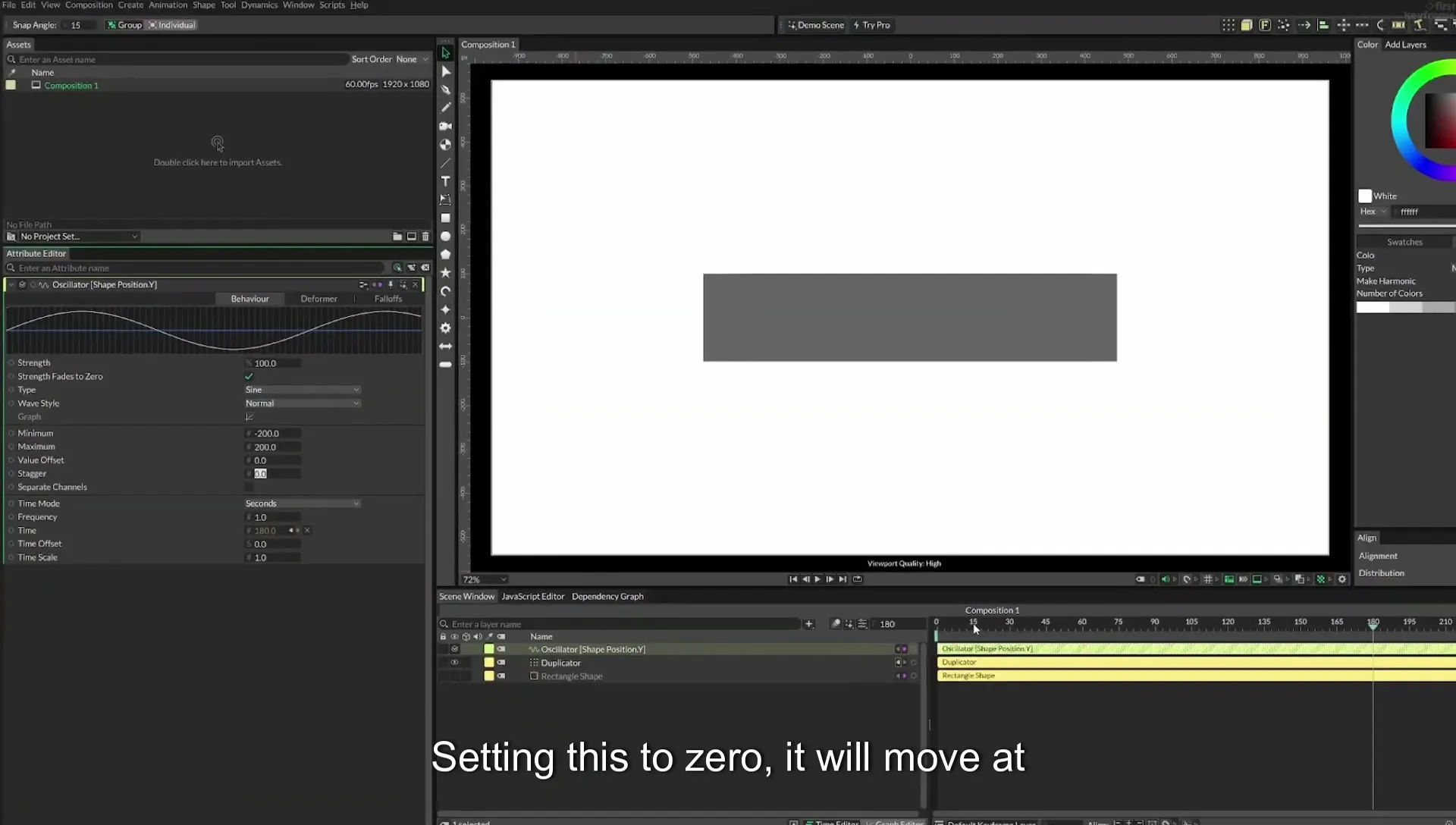
Task: Choose the Cog shape tool
Action: tap(446, 328)
